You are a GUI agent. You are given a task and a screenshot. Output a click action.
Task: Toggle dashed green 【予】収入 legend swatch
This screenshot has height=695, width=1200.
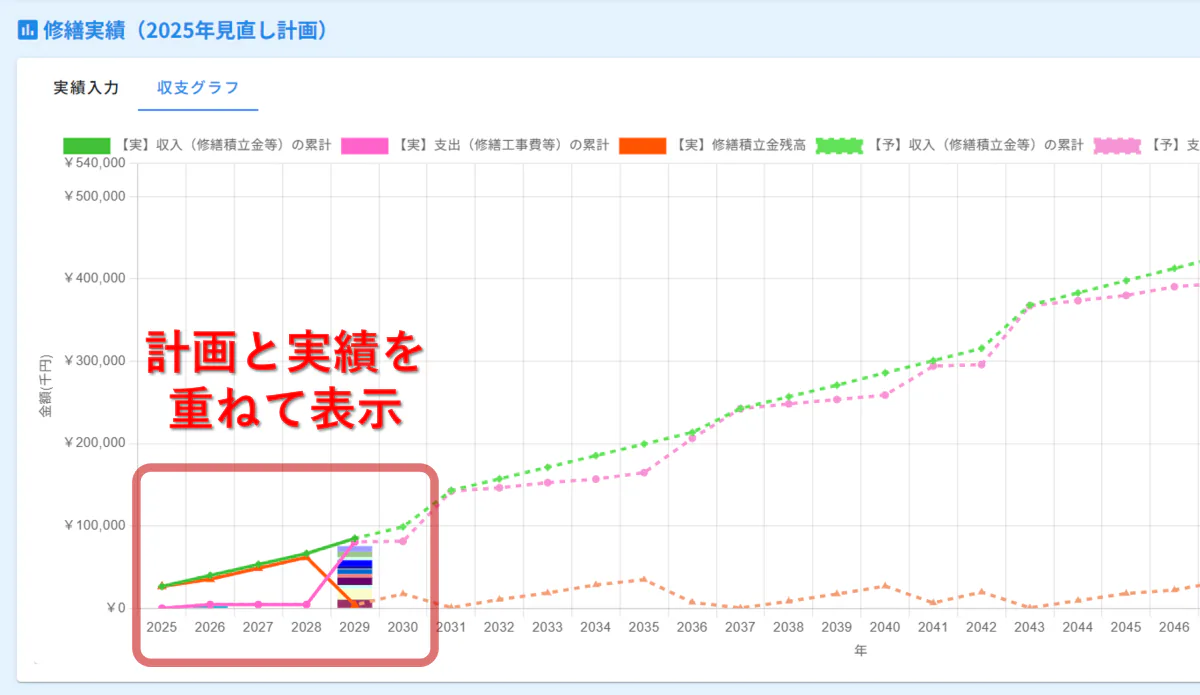tap(839, 145)
